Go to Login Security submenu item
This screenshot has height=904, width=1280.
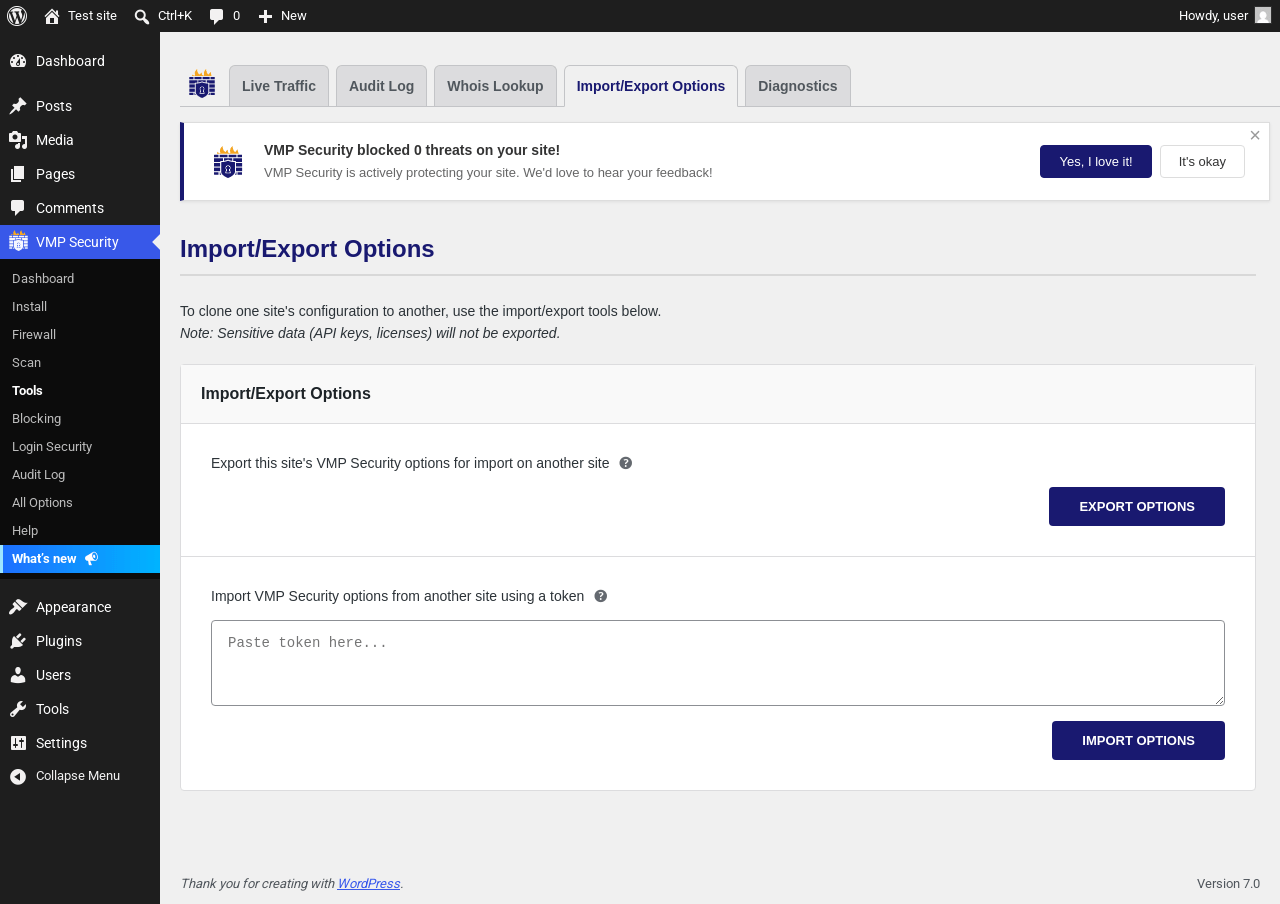pyautogui.click(x=80, y=446)
